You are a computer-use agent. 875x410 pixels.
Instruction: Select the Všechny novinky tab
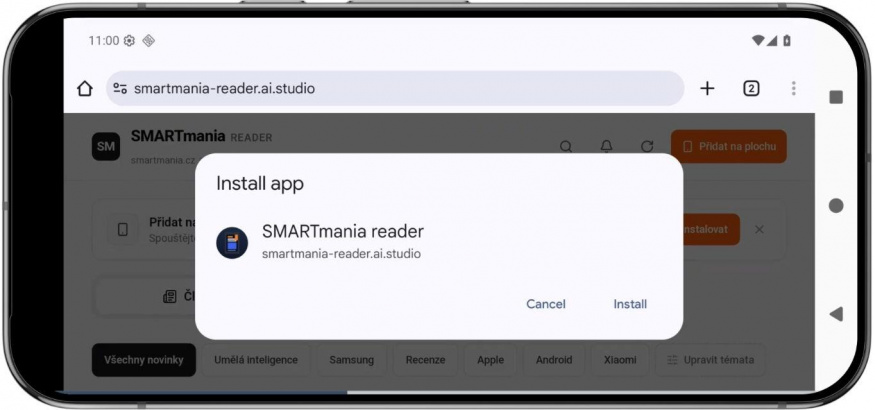pos(144,360)
